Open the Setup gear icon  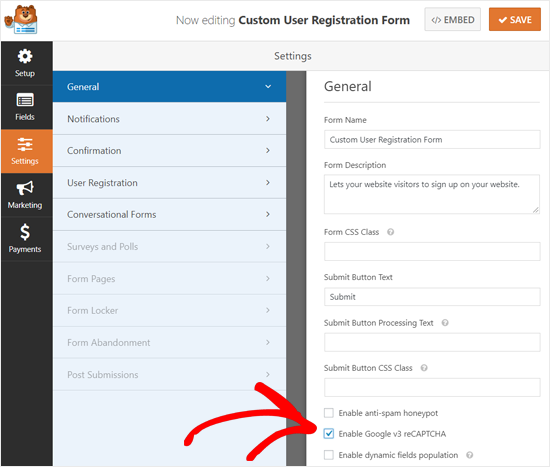pyautogui.click(x=25, y=56)
